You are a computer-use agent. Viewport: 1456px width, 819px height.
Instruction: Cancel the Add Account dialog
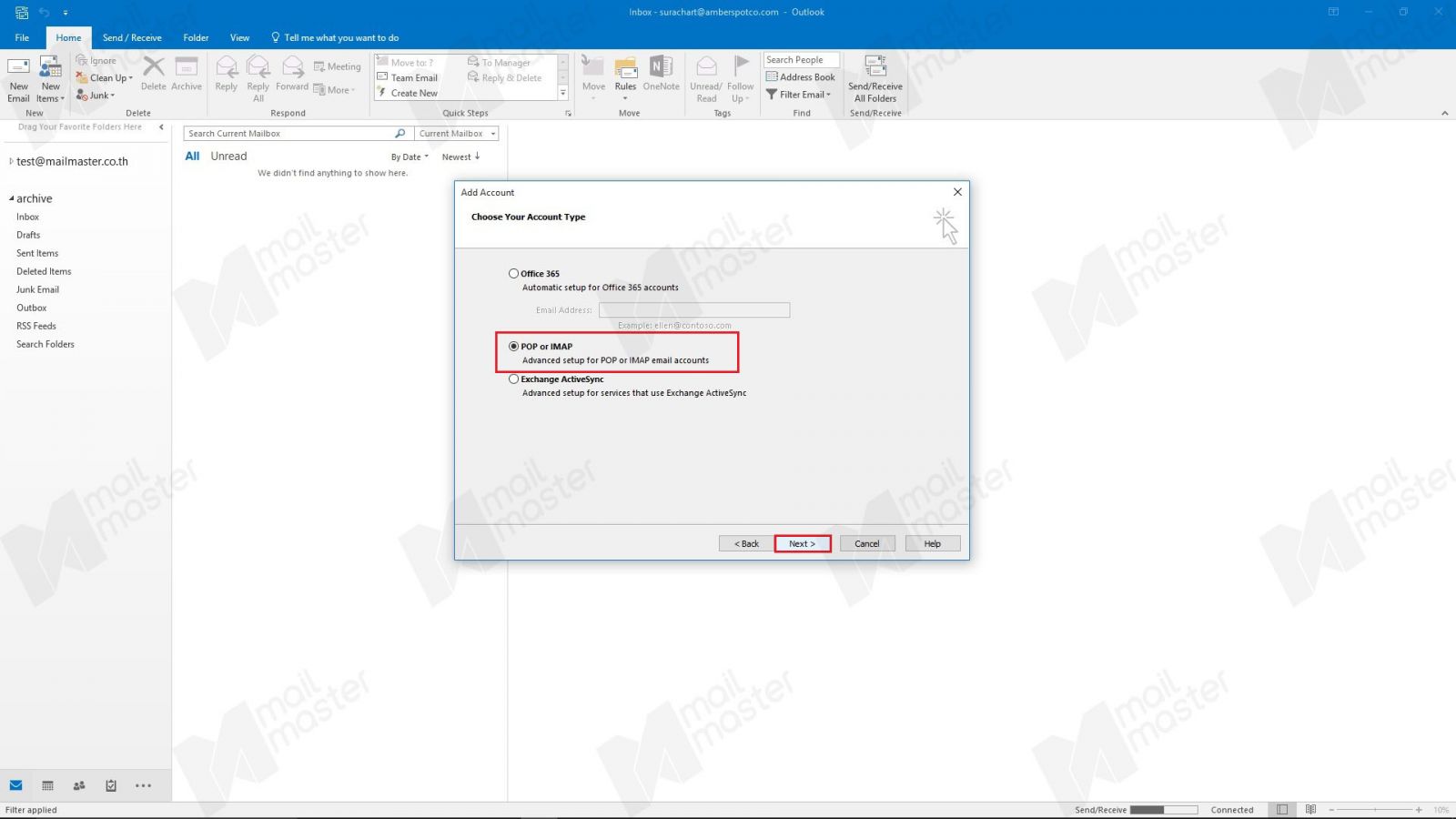(x=867, y=543)
